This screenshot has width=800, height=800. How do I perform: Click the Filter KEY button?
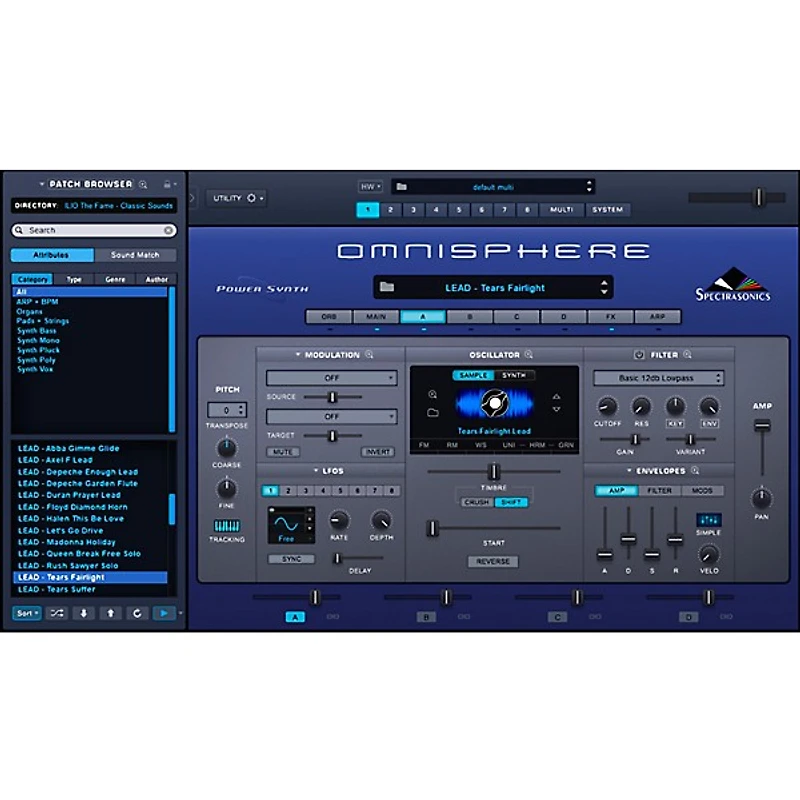pyautogui.click(x=675, y=424)
